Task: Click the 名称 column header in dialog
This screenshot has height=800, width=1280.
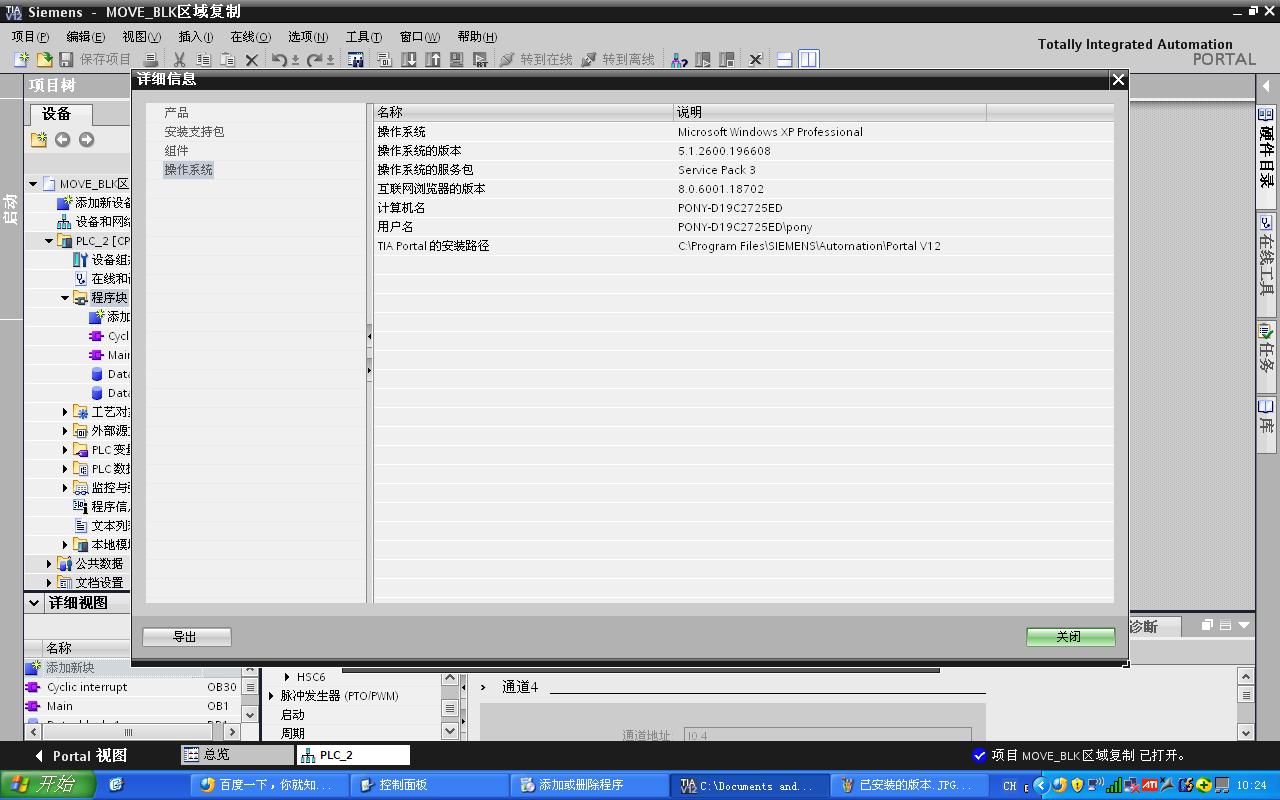Action: point(524,112)
